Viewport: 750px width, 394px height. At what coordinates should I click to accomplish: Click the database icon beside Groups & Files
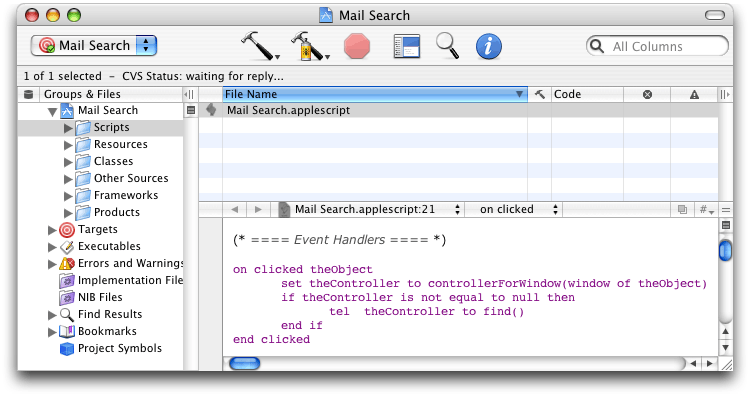(29, 94)
